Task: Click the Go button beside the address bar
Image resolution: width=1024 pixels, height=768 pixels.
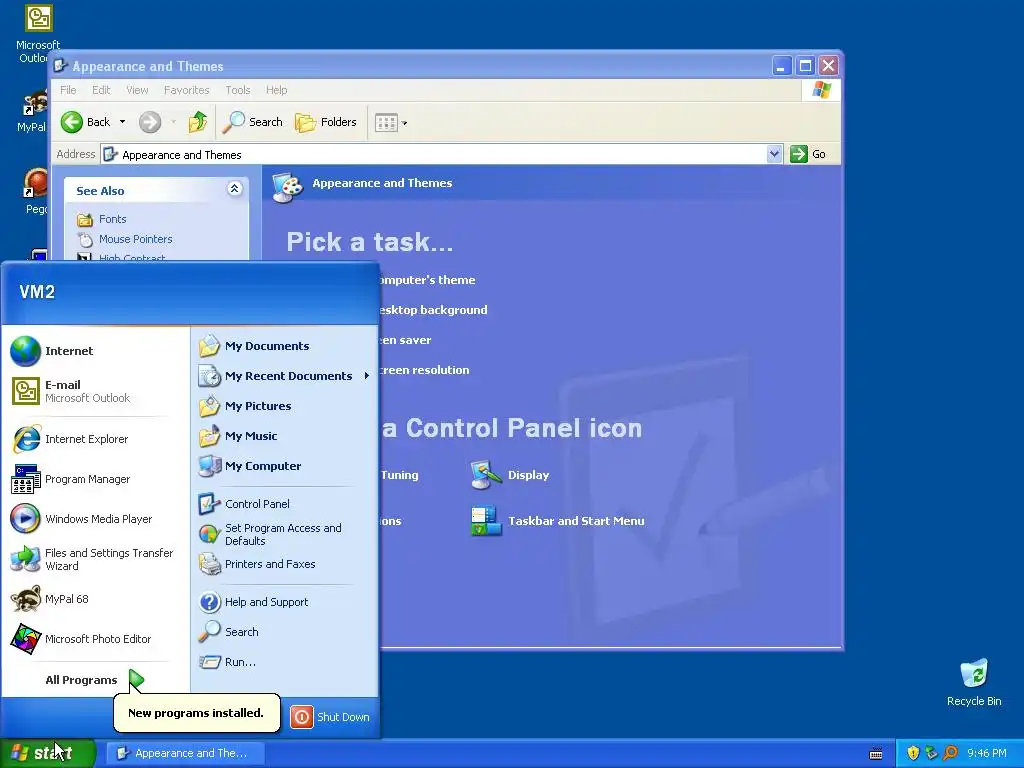Action: point(808,154)
